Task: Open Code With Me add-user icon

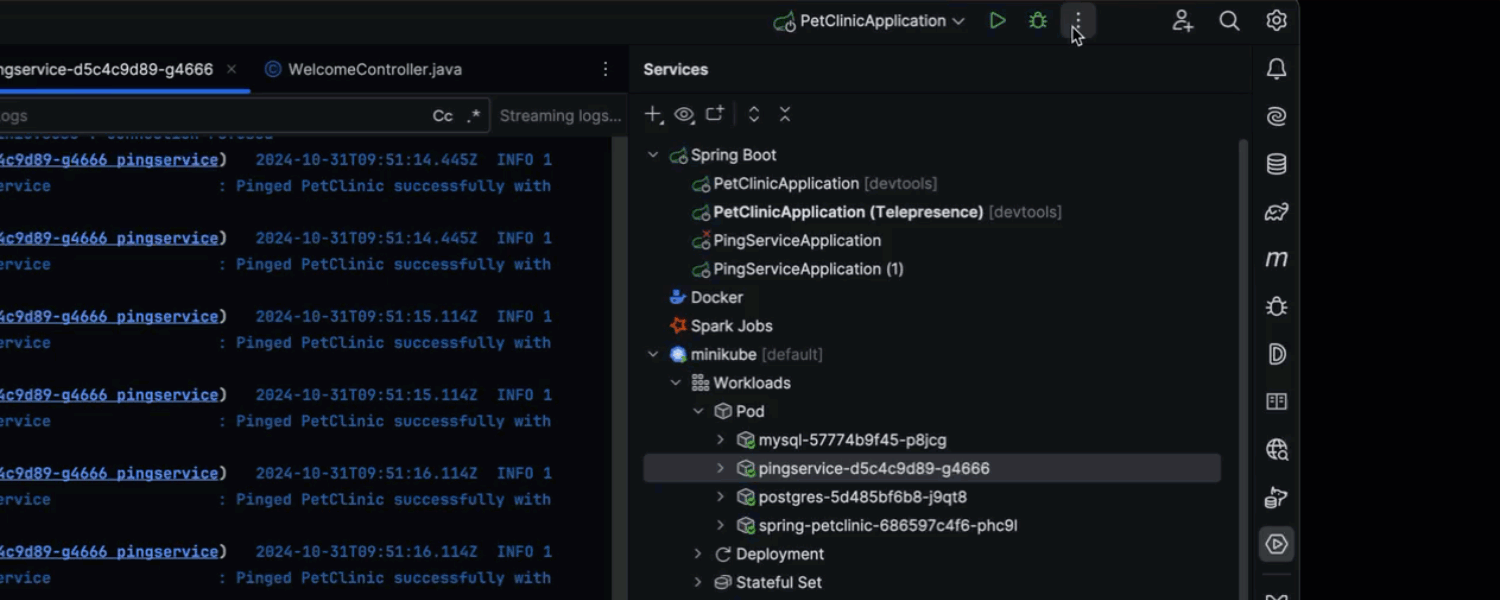Action: [x=1183, y=21]
